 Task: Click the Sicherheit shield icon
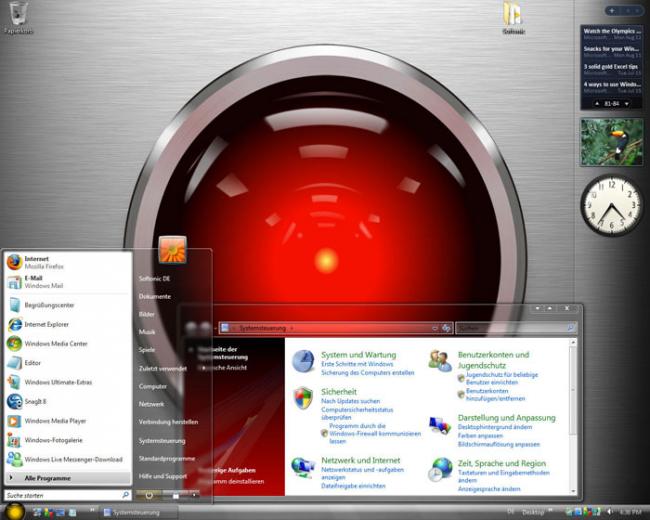(303, 398)
